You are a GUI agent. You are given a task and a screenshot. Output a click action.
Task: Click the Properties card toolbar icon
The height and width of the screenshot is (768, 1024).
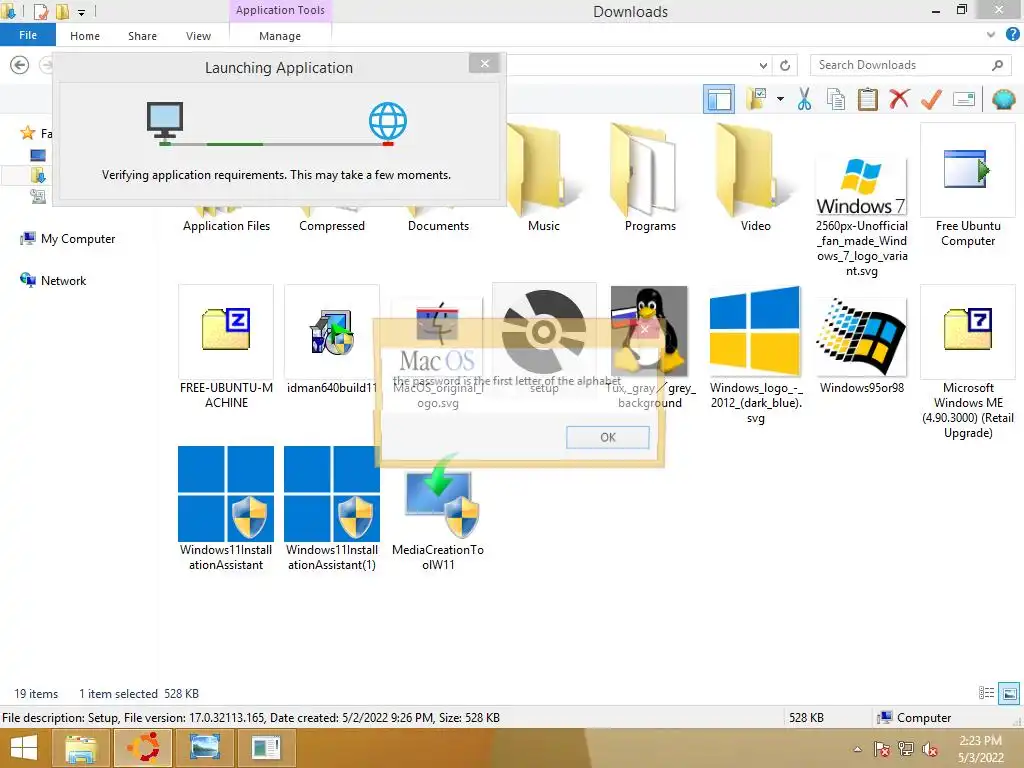(x=964, y=99)
